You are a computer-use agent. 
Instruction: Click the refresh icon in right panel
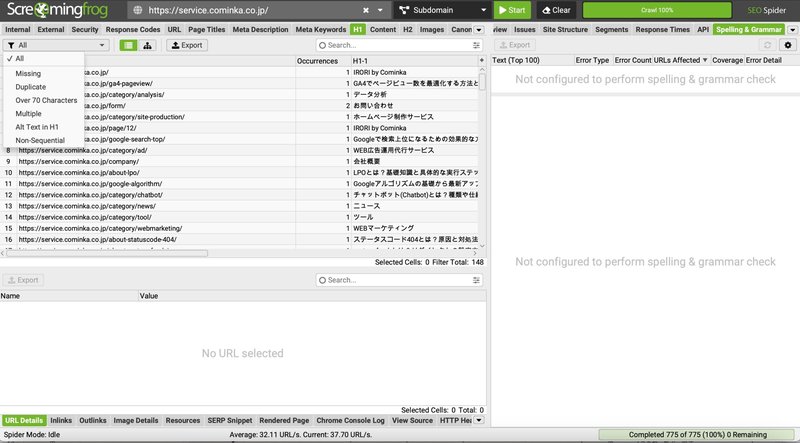point(768,45)
